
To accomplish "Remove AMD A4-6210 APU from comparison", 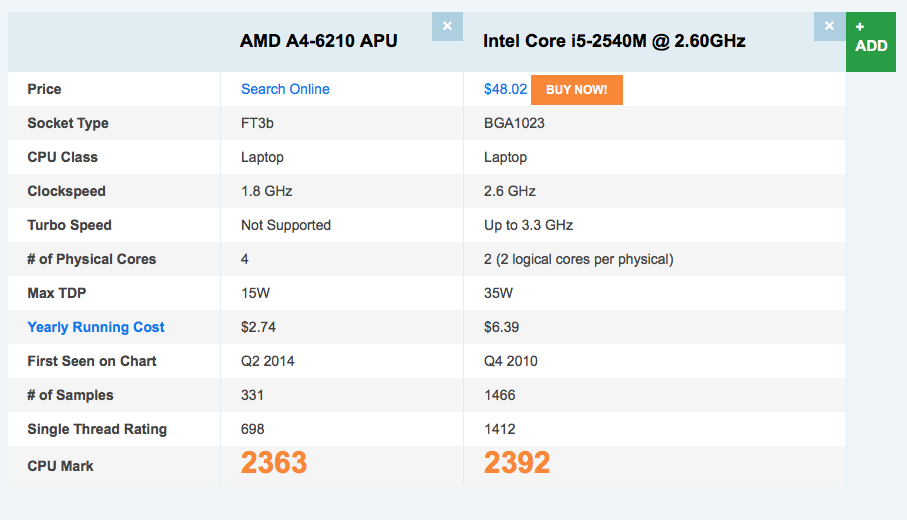I will [447, 26].
